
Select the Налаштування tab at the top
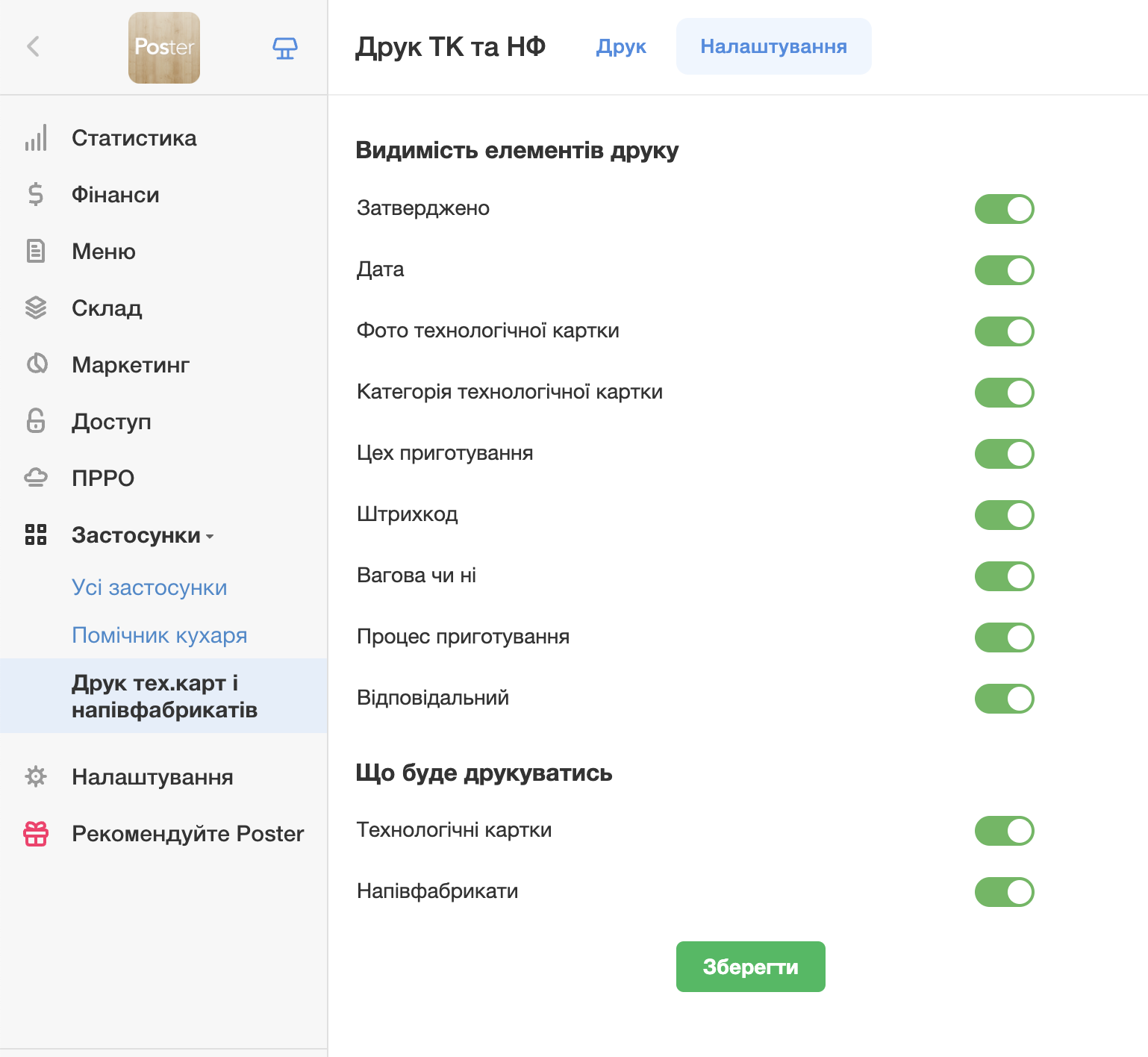click(773, 46)
